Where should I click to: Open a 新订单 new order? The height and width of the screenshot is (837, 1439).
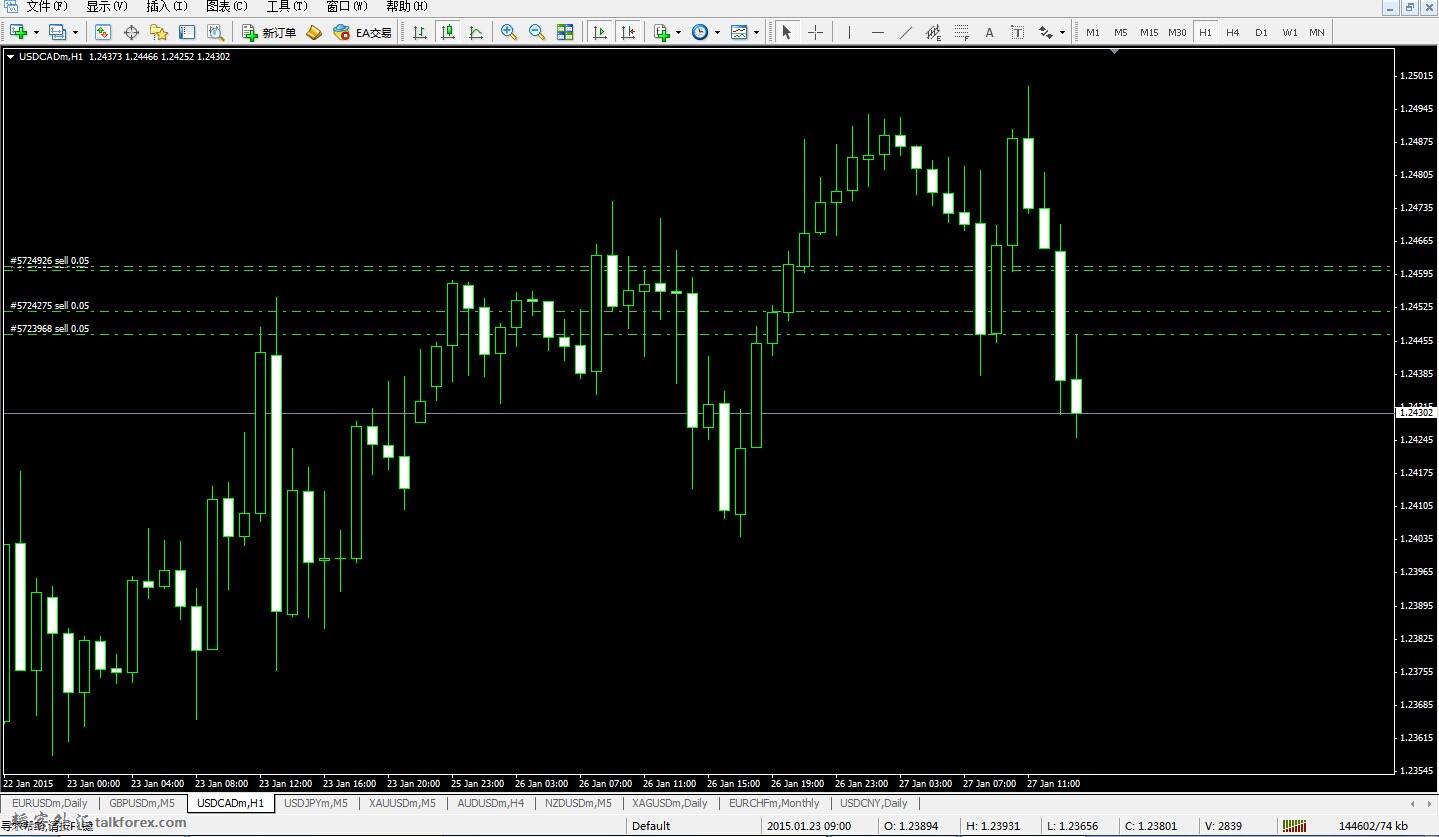[270, 32]
